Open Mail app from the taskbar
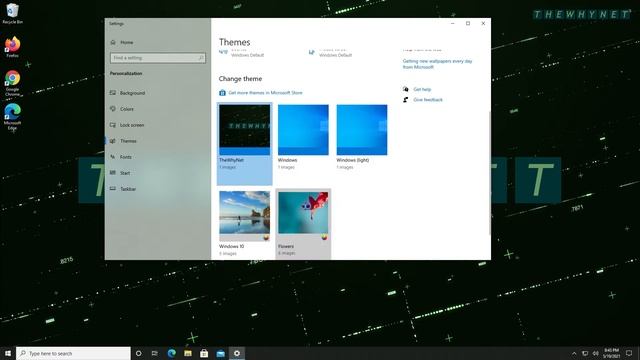The width and height of the screenshot is (640, 360). click(220, 353)
